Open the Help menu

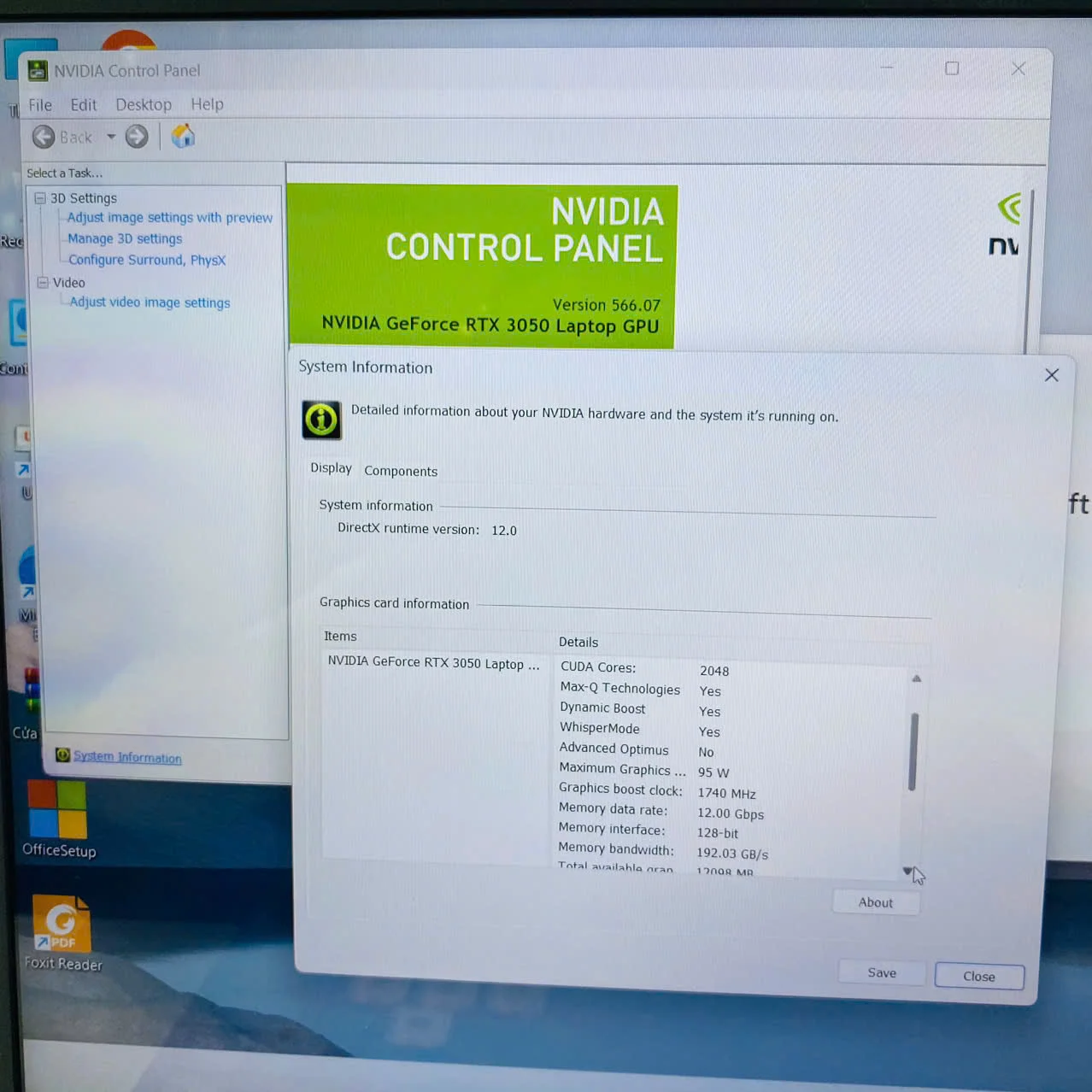[207, 104]
